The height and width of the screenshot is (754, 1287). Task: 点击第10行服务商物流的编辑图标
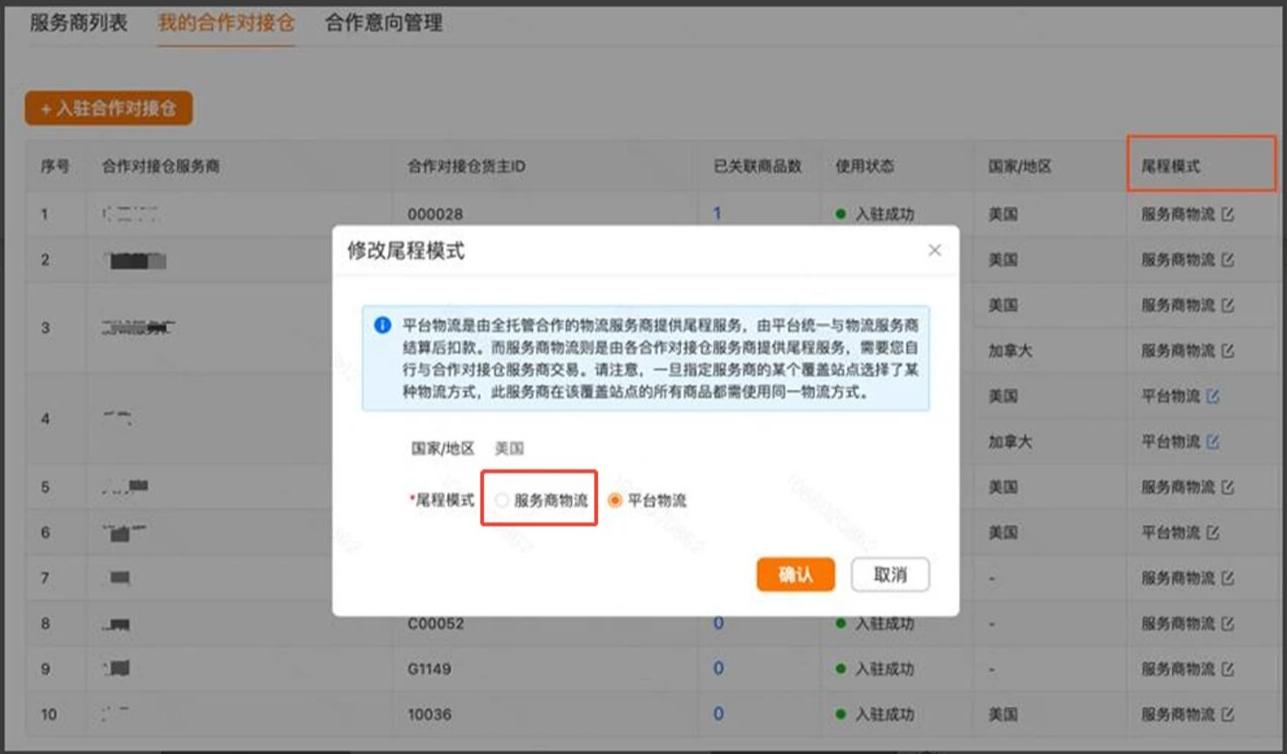[1228, 715]
